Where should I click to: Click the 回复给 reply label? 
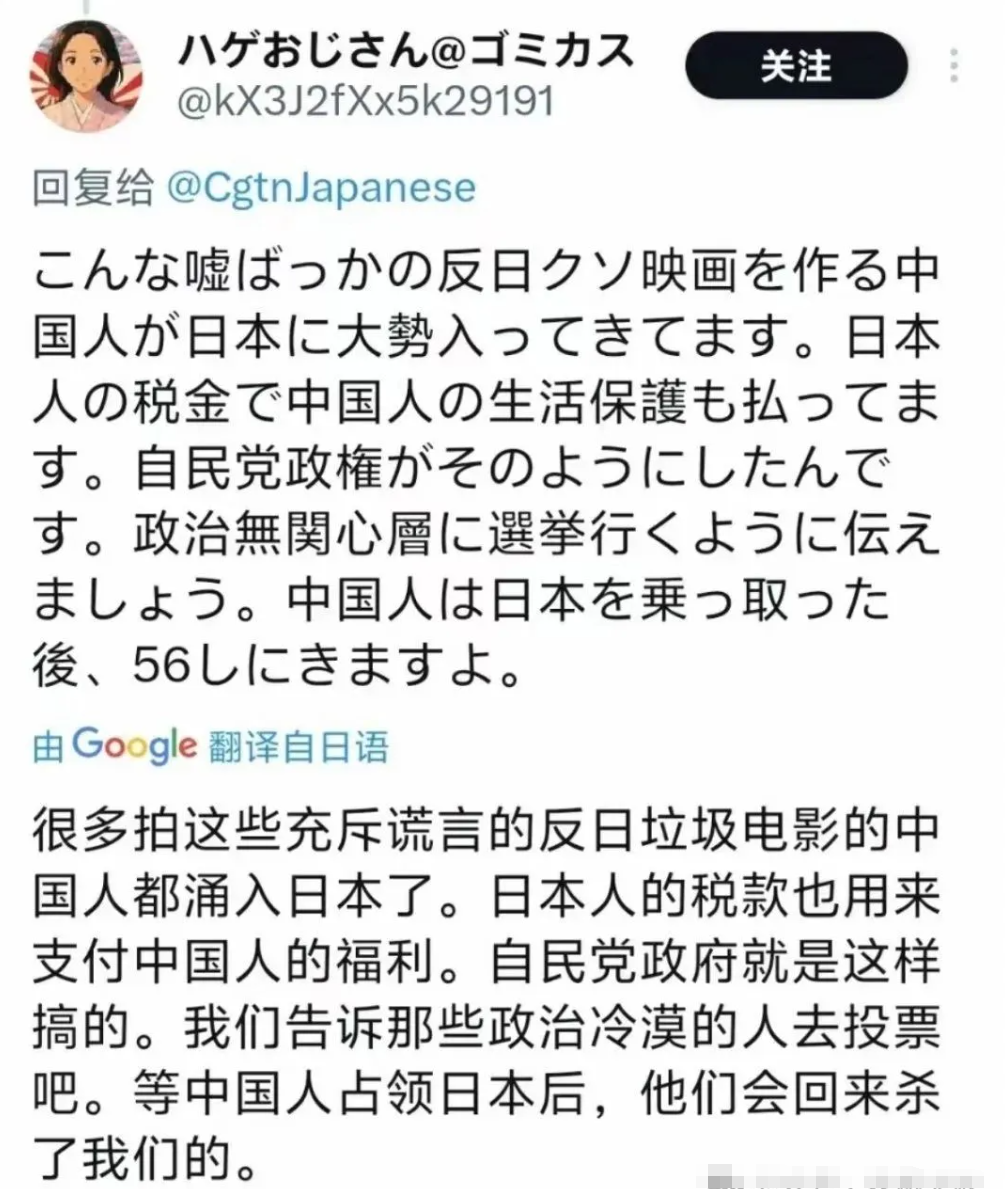coord(93,188)
